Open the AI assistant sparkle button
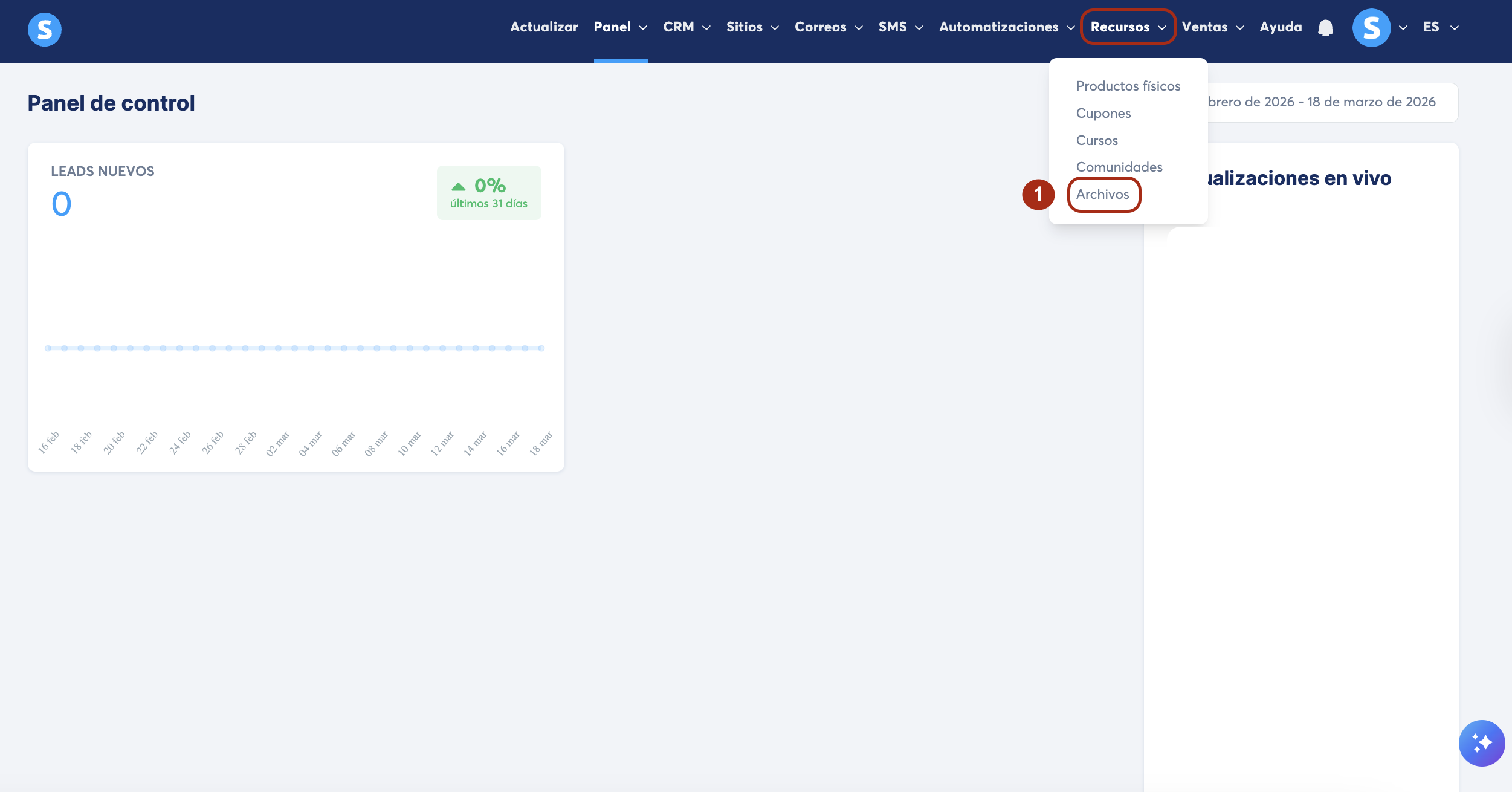The width and height of the screenshot is (1512, 792). (x=1481, y=742)
